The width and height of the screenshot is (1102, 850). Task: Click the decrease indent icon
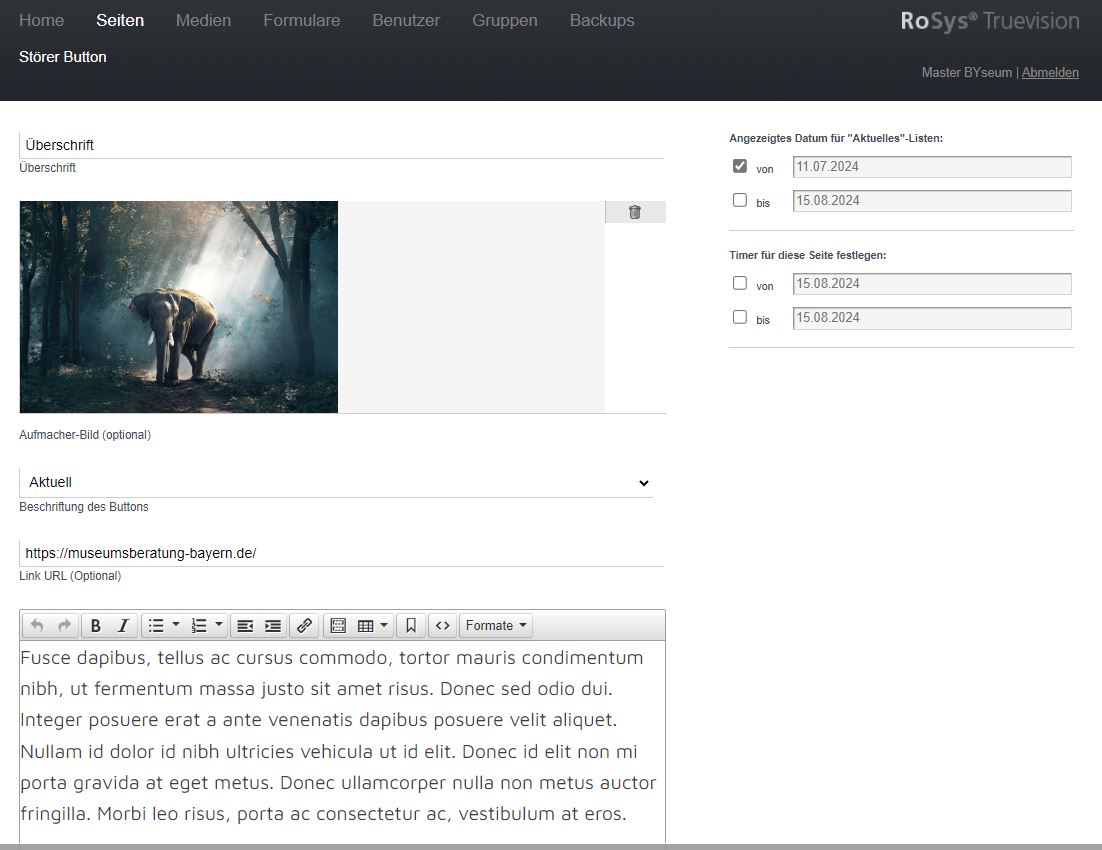pyautogui.click(x=245, y=626)
